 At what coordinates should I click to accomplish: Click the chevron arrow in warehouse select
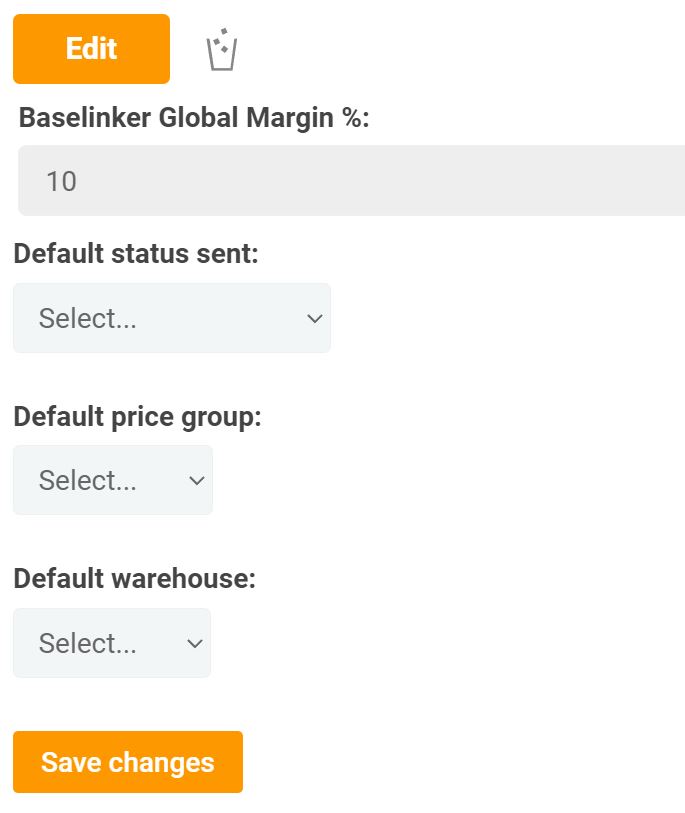click(x=195, y=644)
